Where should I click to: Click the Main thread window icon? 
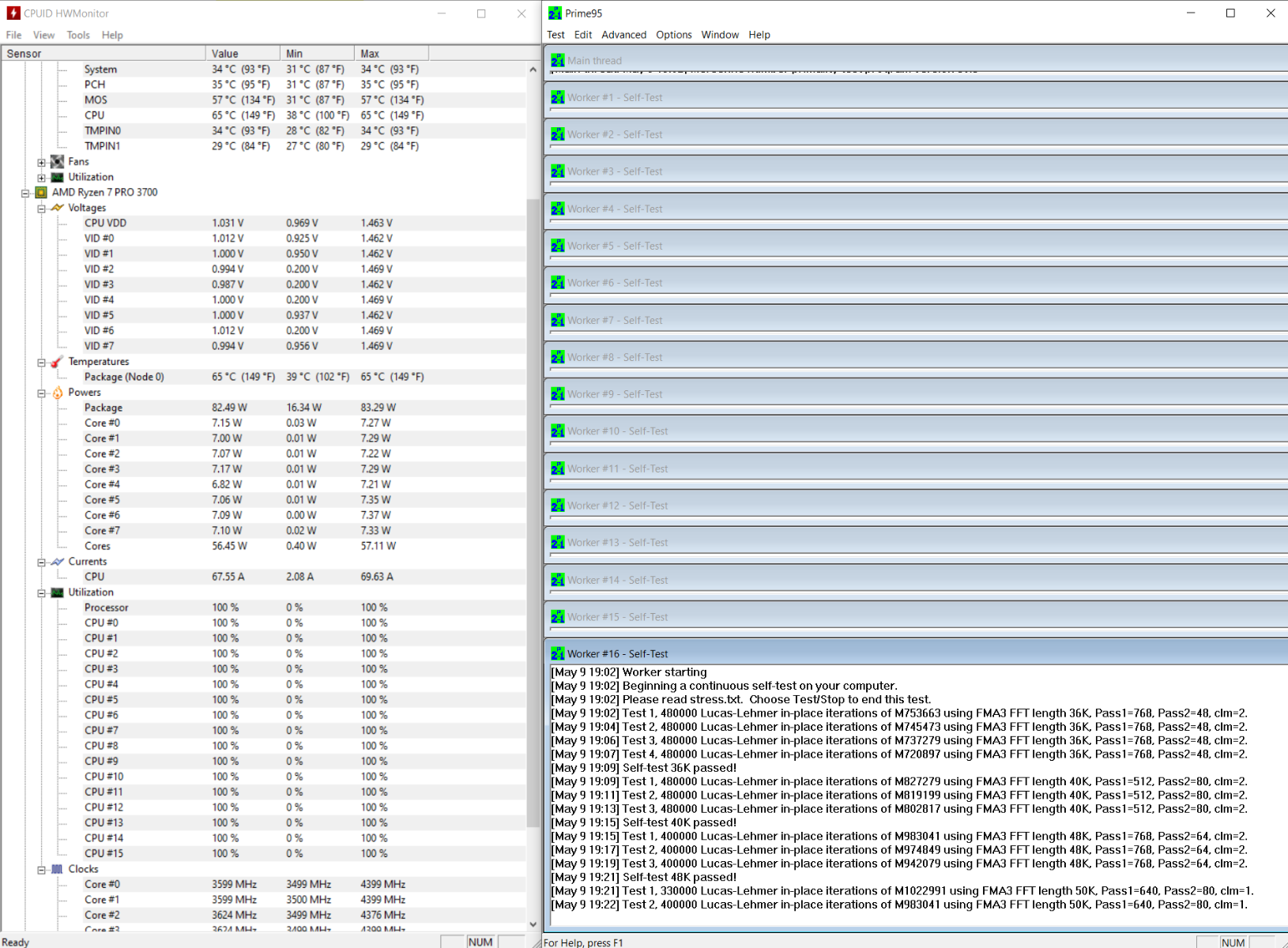[x=558, y=61]
